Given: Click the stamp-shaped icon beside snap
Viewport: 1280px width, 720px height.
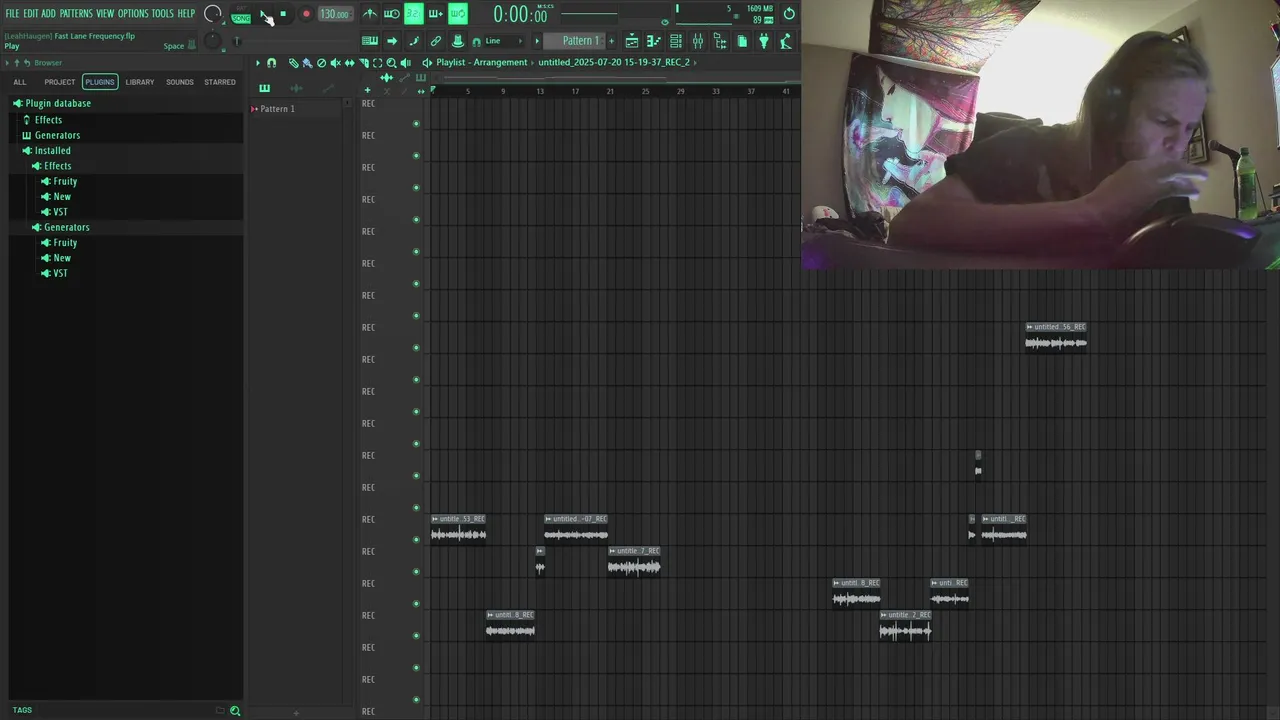Looking at the screenshot, I should (457, 41).
